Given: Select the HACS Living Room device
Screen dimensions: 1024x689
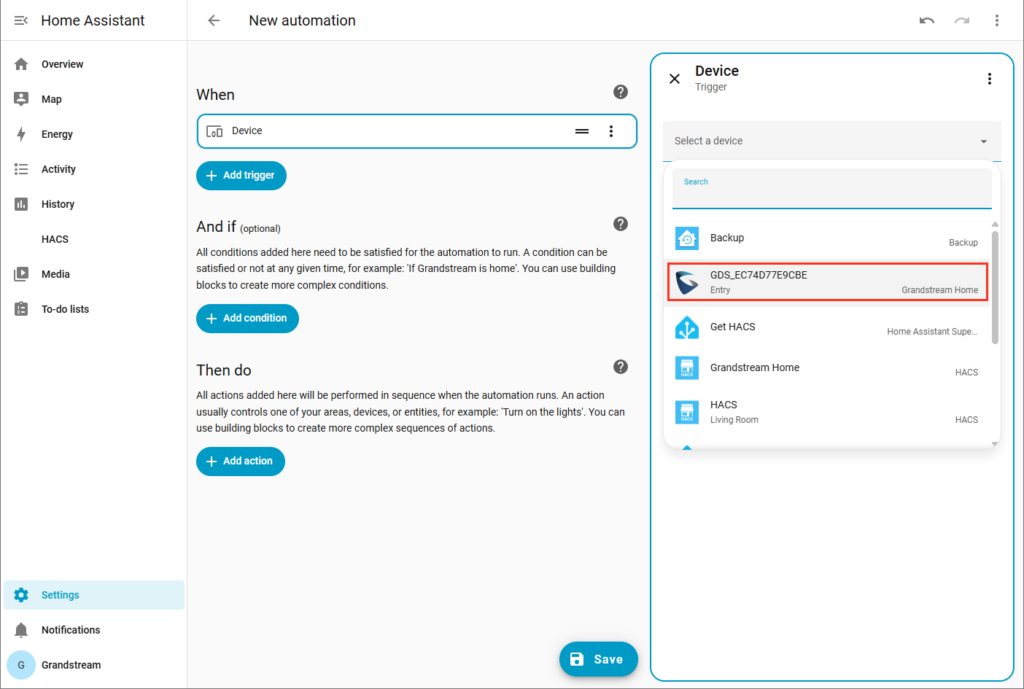Looking at the screenshot, I should click(x=827, y=412).
